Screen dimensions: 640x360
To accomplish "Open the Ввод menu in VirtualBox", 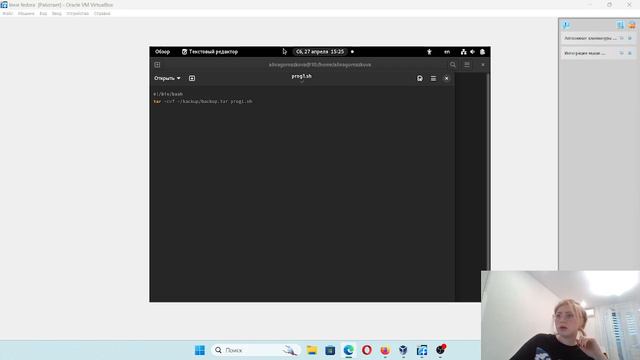I will (57, 13).
